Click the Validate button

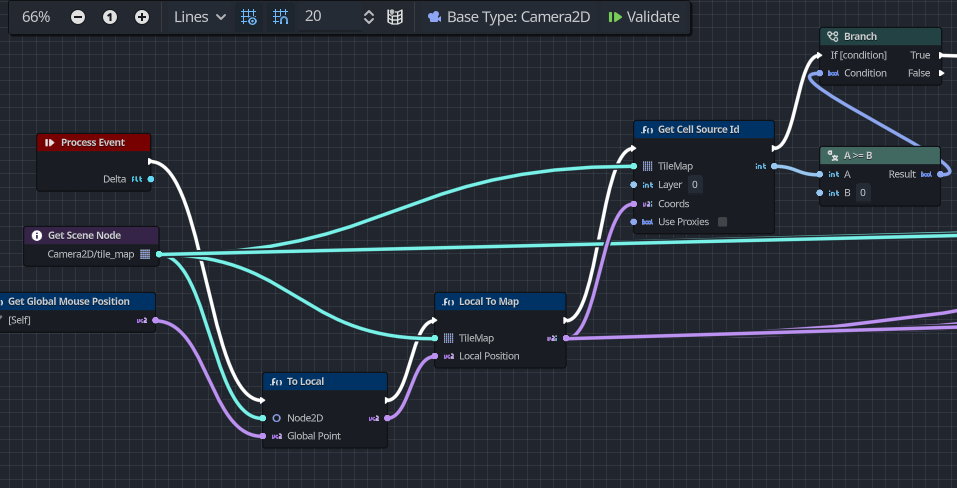(x=645, y=17)
